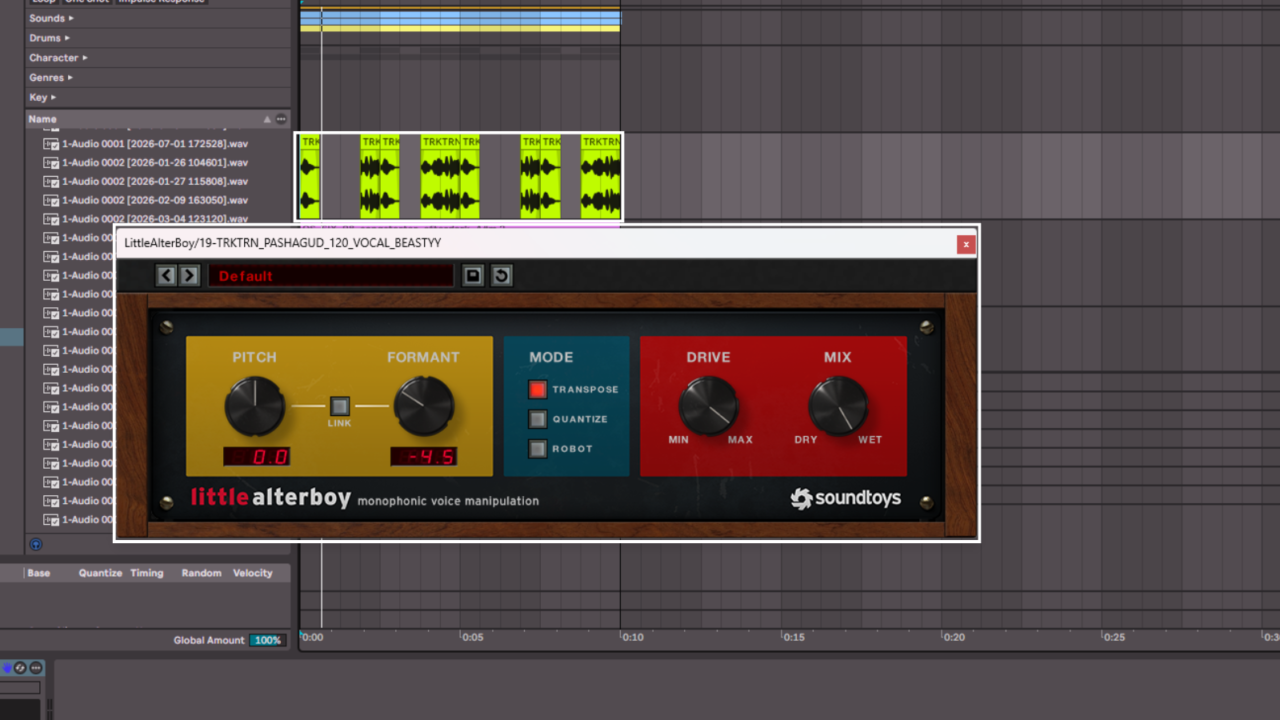The image size is (1280, 720).
Task: Click the Default preset name display
Action: pyautogui.click(x=331, y=276)
